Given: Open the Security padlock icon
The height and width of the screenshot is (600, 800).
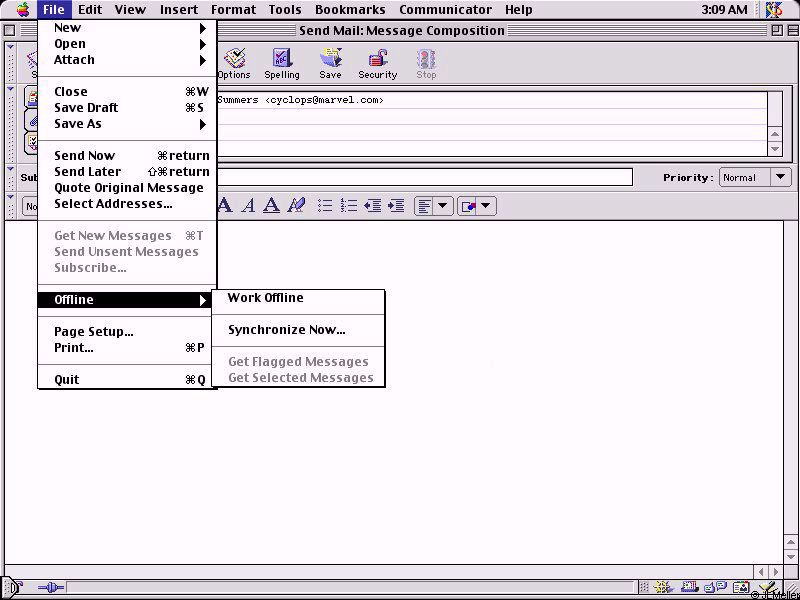Looking at the screenshot, I should (378, 64).
